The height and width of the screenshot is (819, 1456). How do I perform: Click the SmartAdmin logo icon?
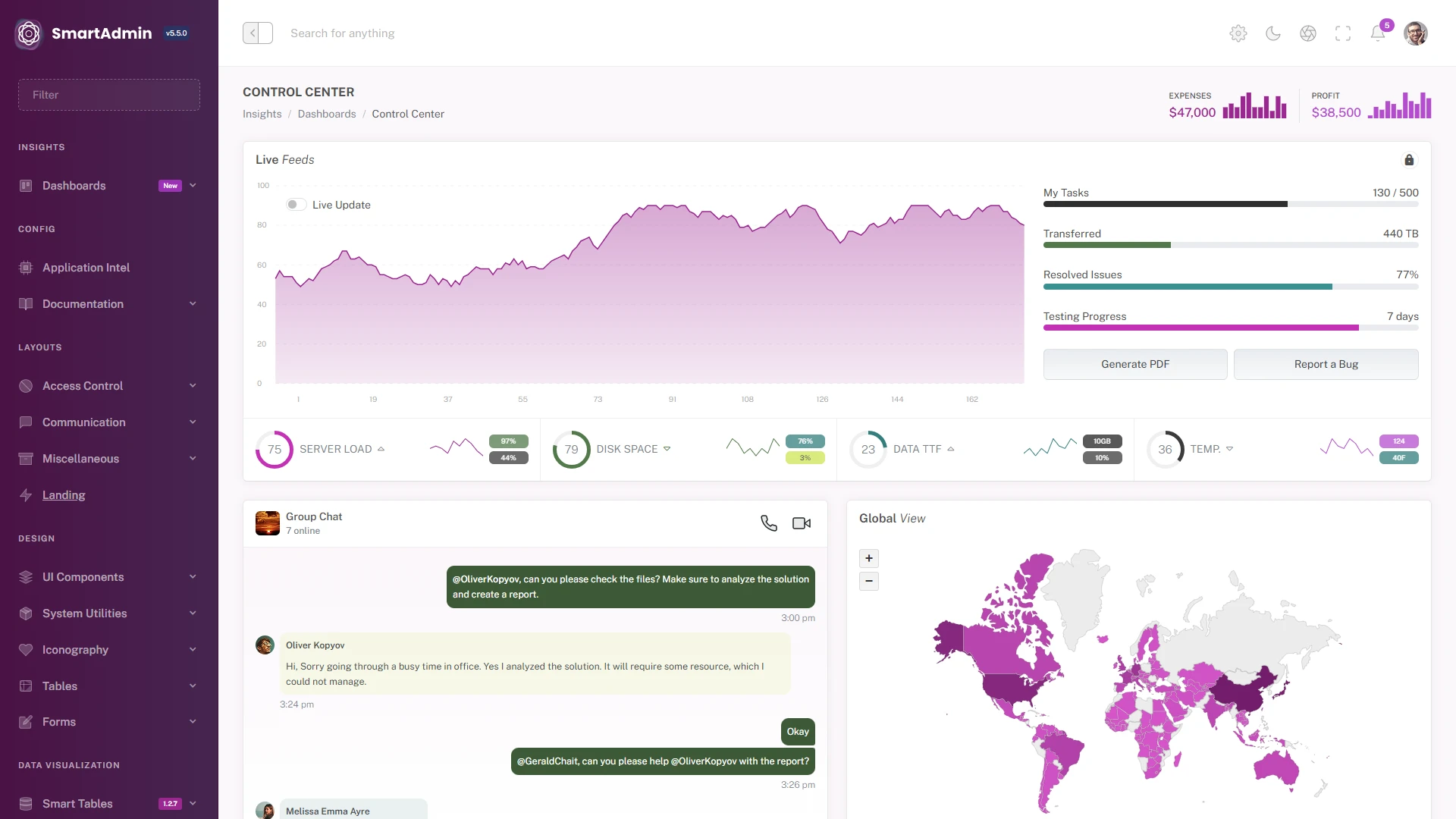click(29, 33)
